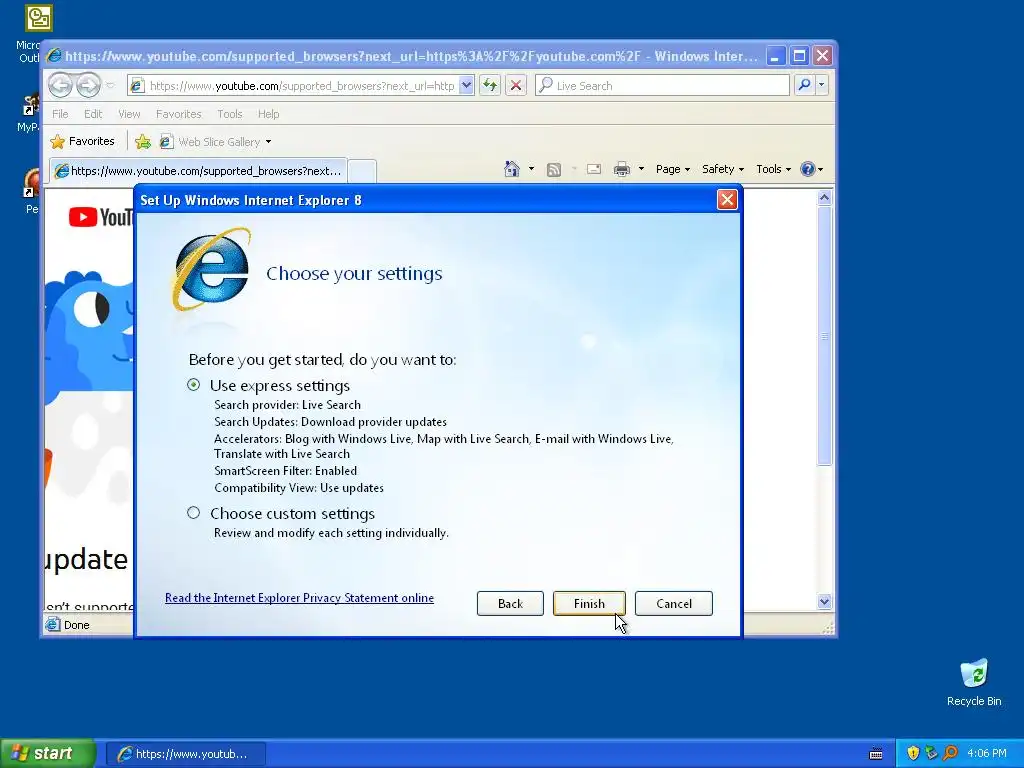
Task: Click the Home icon in command bar
Action: 512,169
